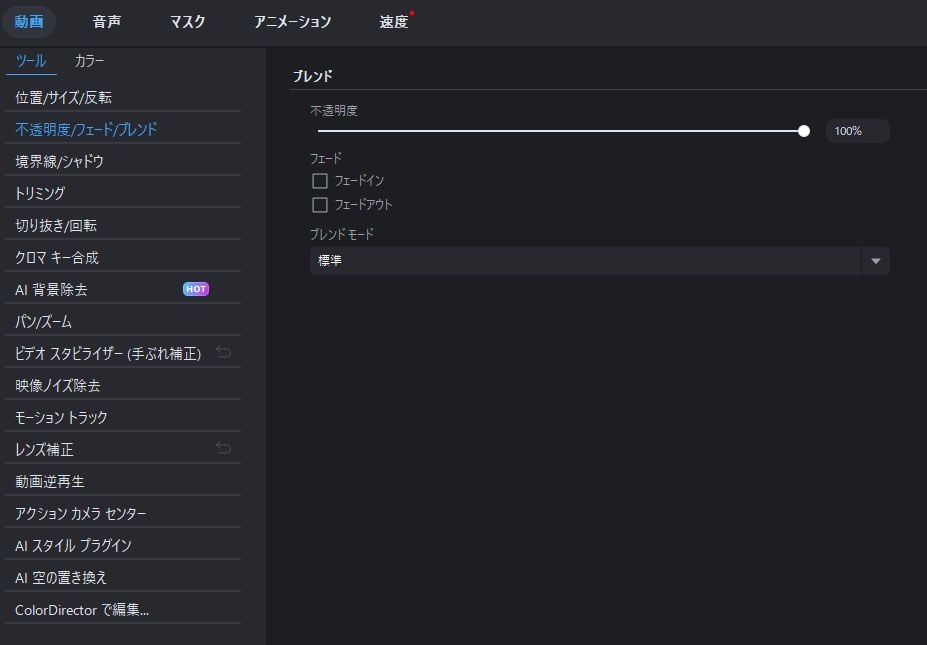The width and height of the screenshot is (927, 645).
Task: Switch to the カラー tab in the sidebar
Action: click(89, 61)
